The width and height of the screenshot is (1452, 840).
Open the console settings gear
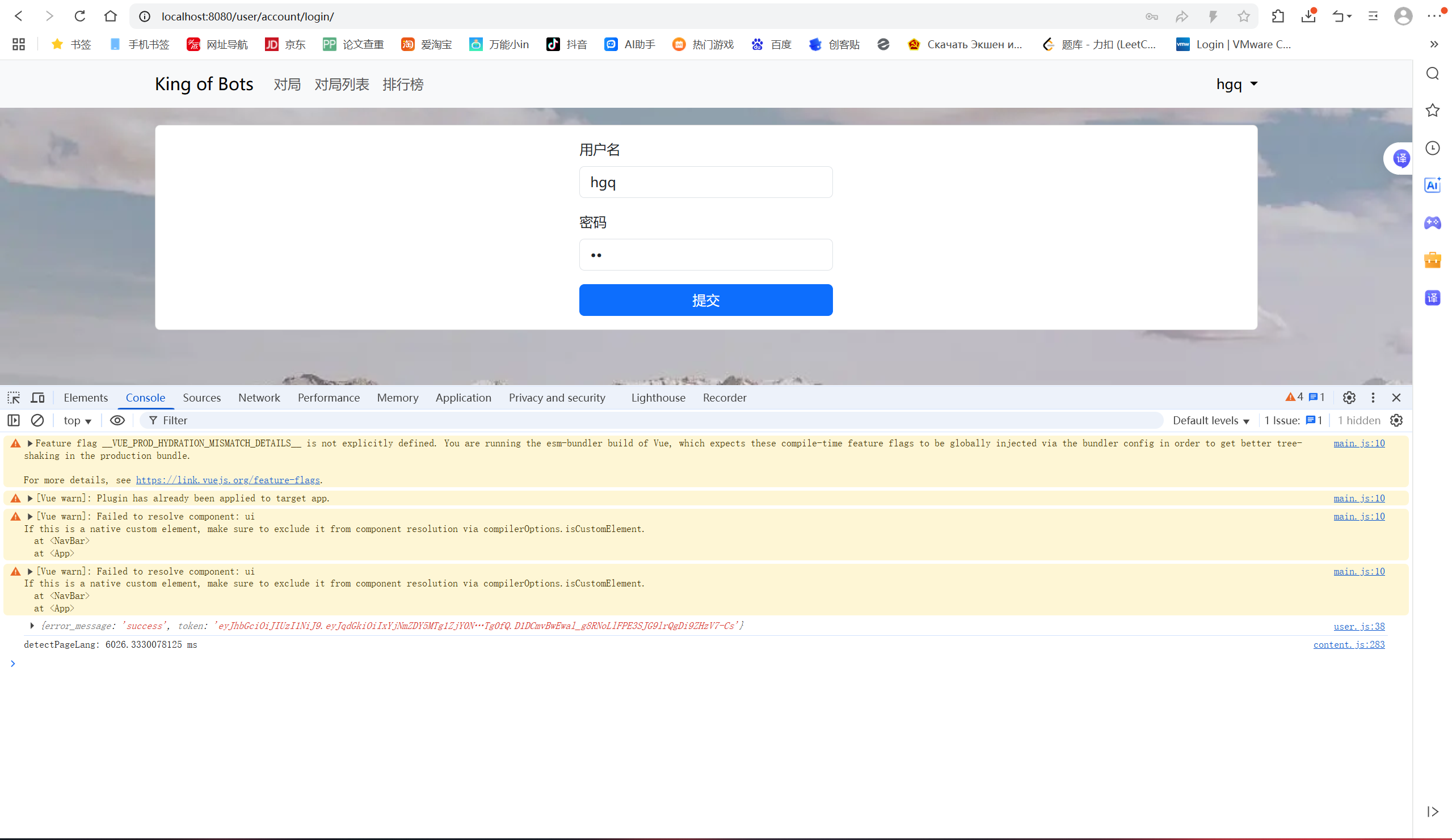[x=1396, y=421]
